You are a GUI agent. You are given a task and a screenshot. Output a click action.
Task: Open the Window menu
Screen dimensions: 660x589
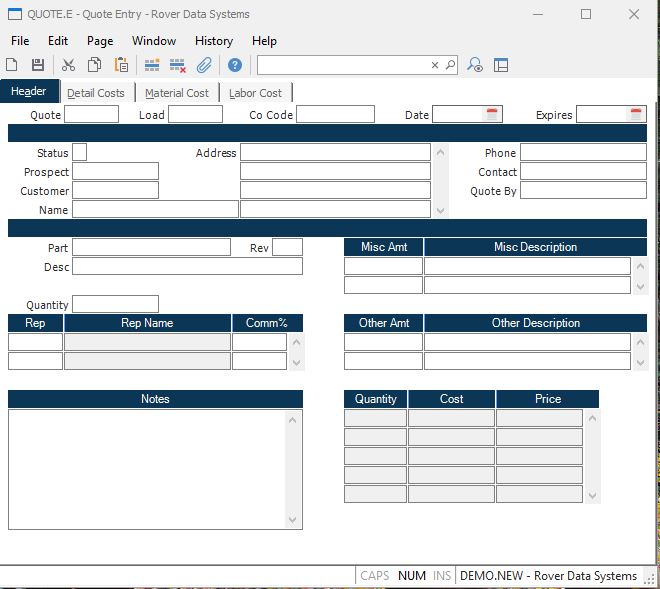tap(154, 41)
